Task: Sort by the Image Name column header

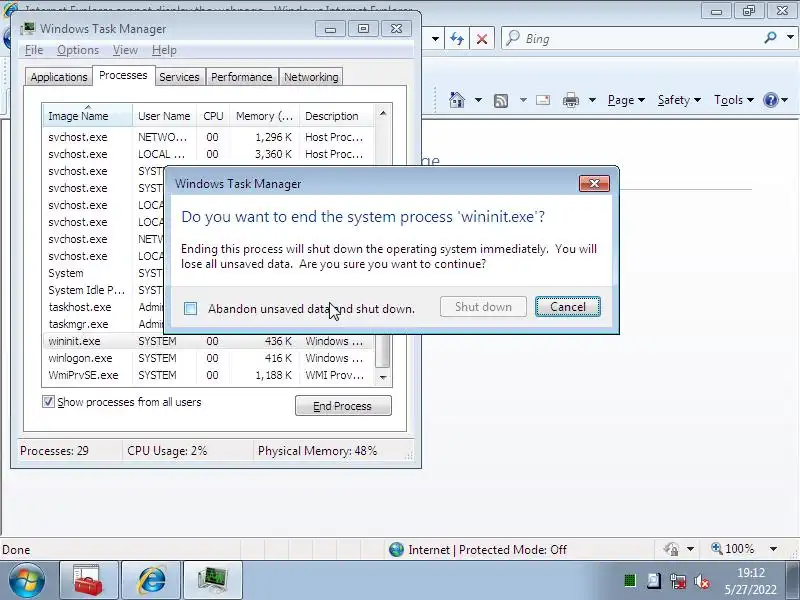Action: coord(87,116)
